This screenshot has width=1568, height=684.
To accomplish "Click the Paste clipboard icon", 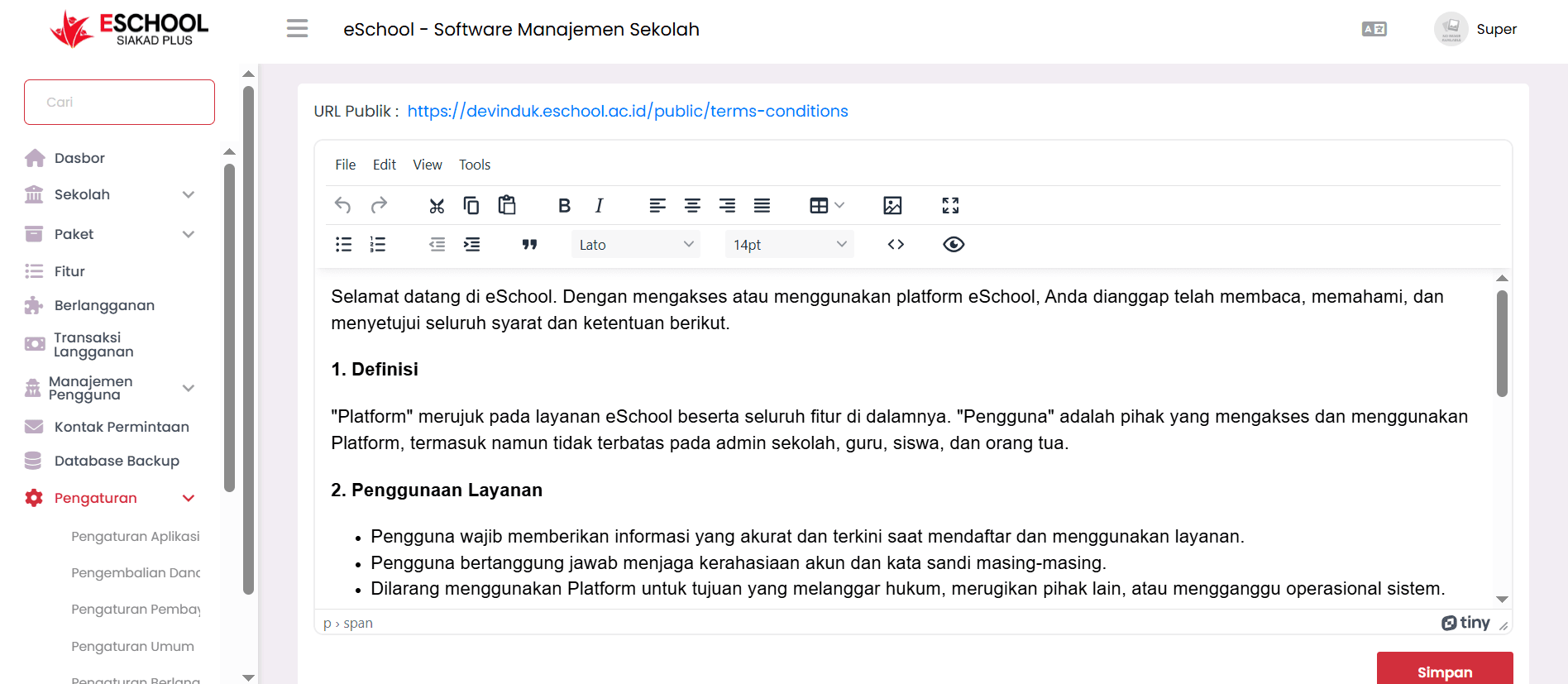I will pos(507,205).
